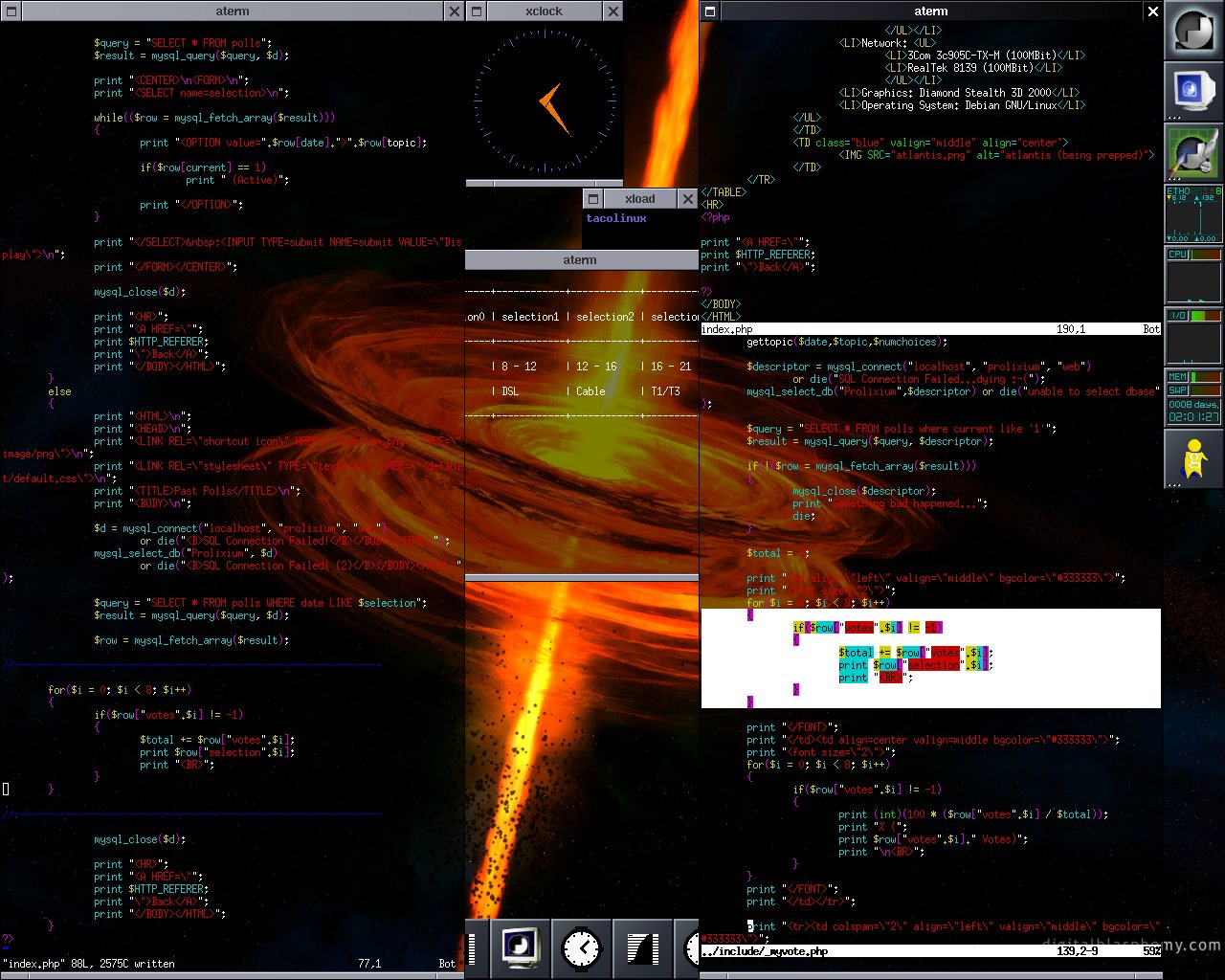Click the ETH0 network monitor dockapp

1193,214
